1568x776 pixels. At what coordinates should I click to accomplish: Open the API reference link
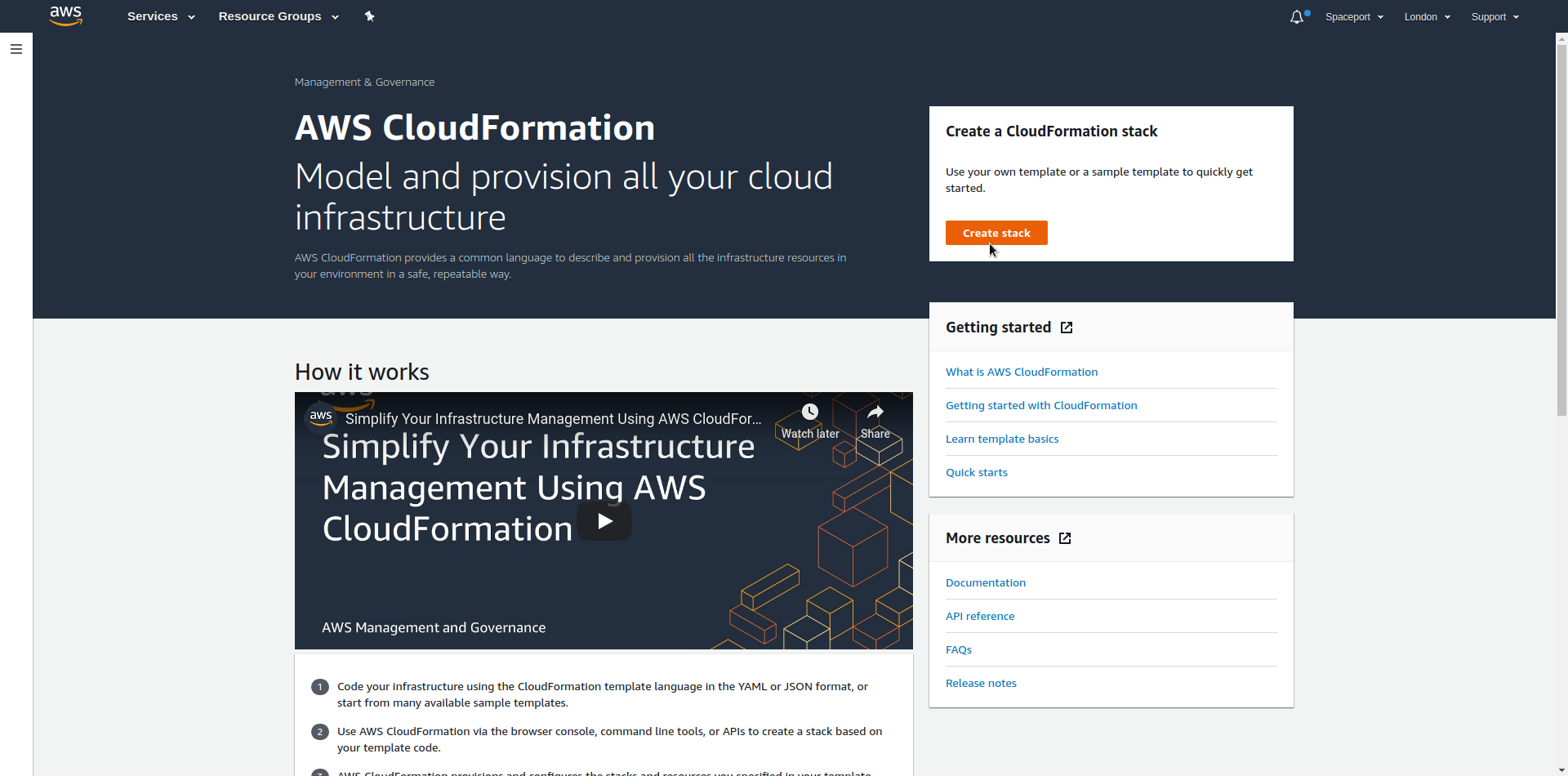980,616
